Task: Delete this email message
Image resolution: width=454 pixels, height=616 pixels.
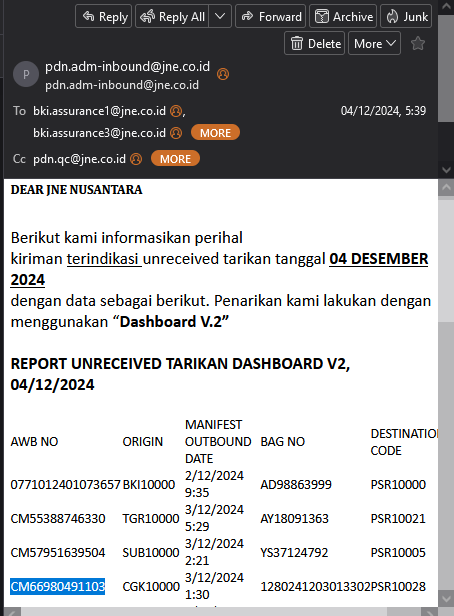Action: pos(314,43)
